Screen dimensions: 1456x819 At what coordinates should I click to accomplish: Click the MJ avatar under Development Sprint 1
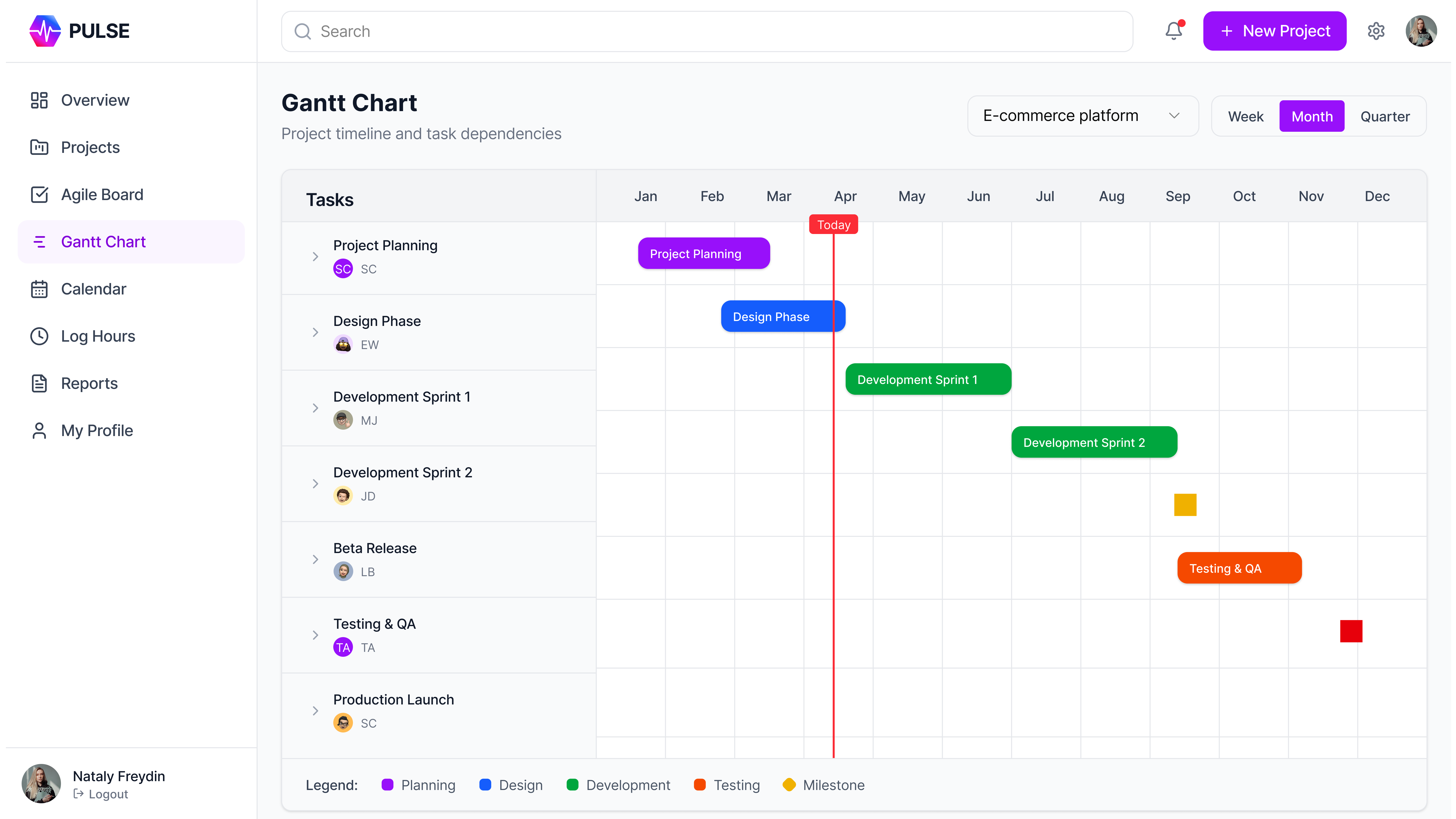[x=343, y=420]
